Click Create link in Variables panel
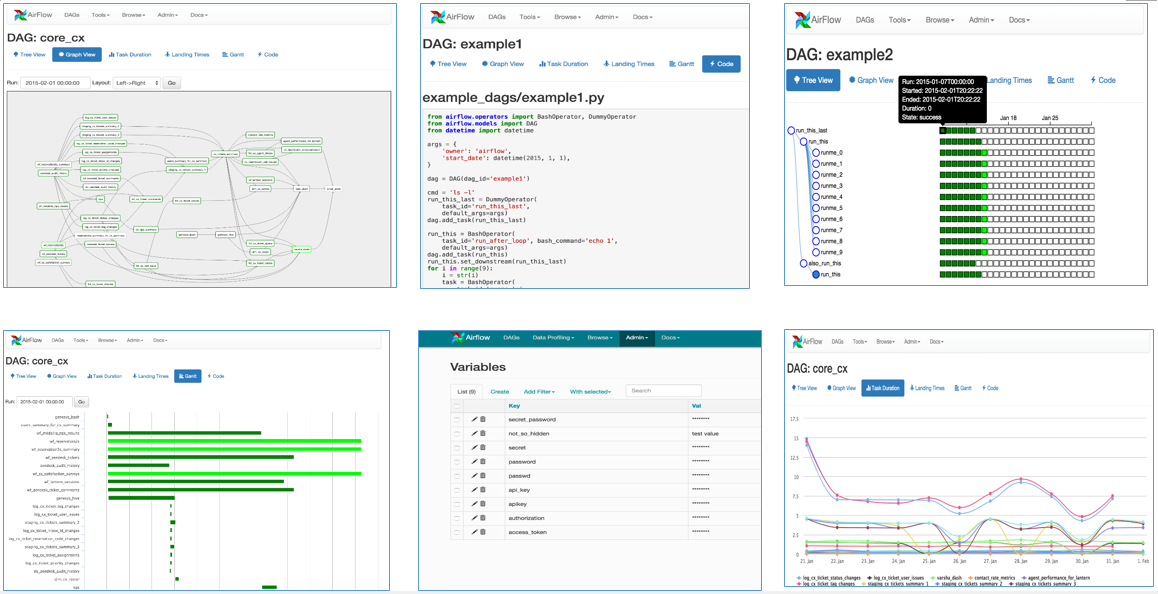Image resolution: width=1158 pixels, height=594 pixels. [x=499, y=392]
